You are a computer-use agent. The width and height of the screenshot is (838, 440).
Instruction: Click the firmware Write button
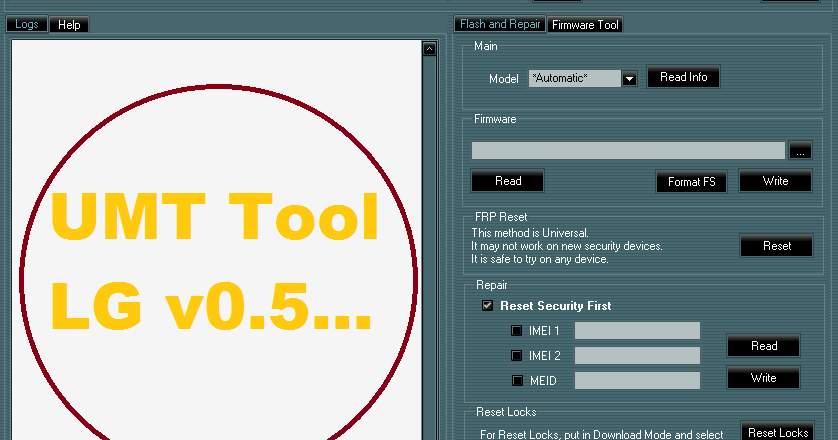coord(775,181)
